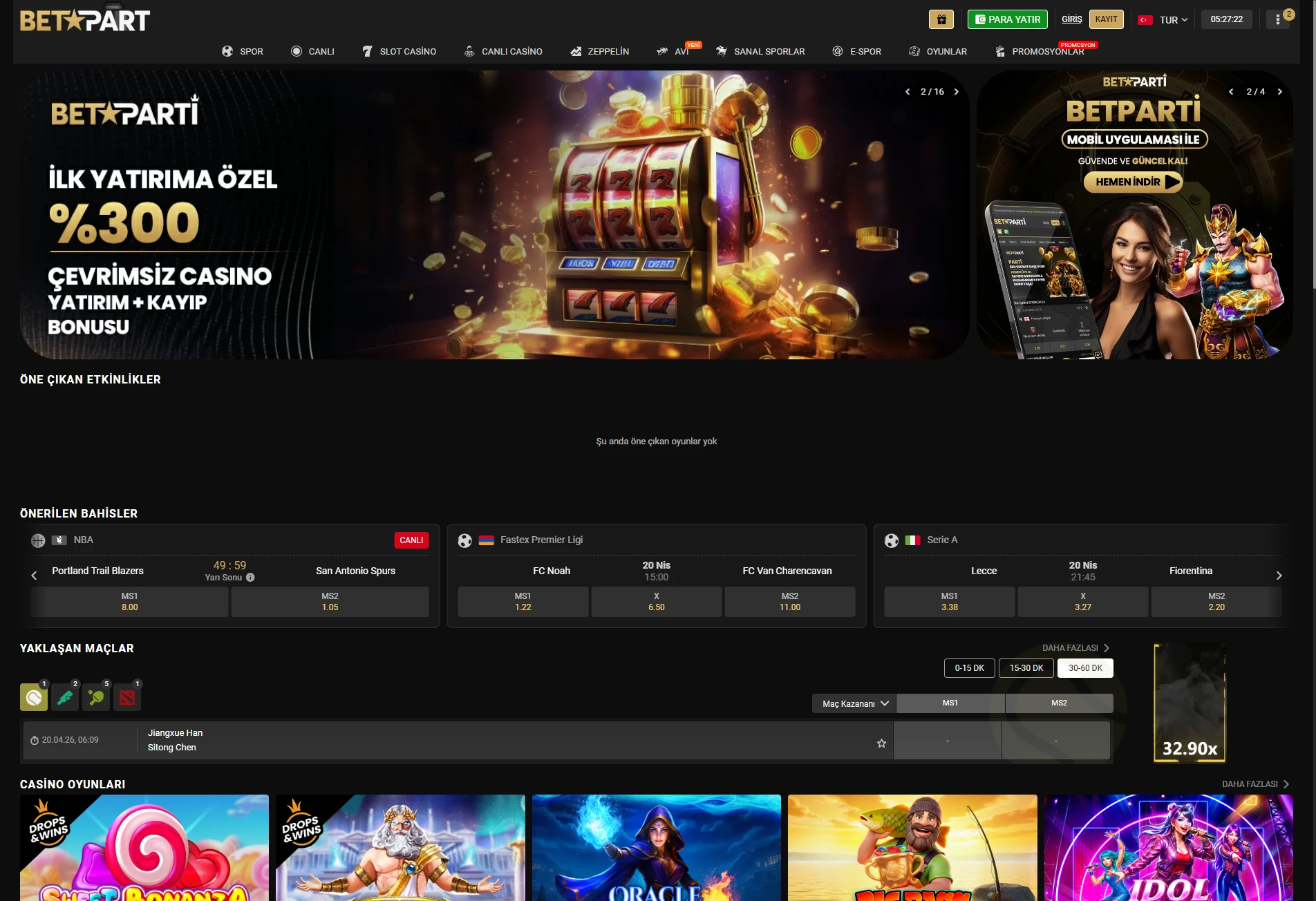Pick MS1 3.38 odds for Lecce

tap(950, 602)
